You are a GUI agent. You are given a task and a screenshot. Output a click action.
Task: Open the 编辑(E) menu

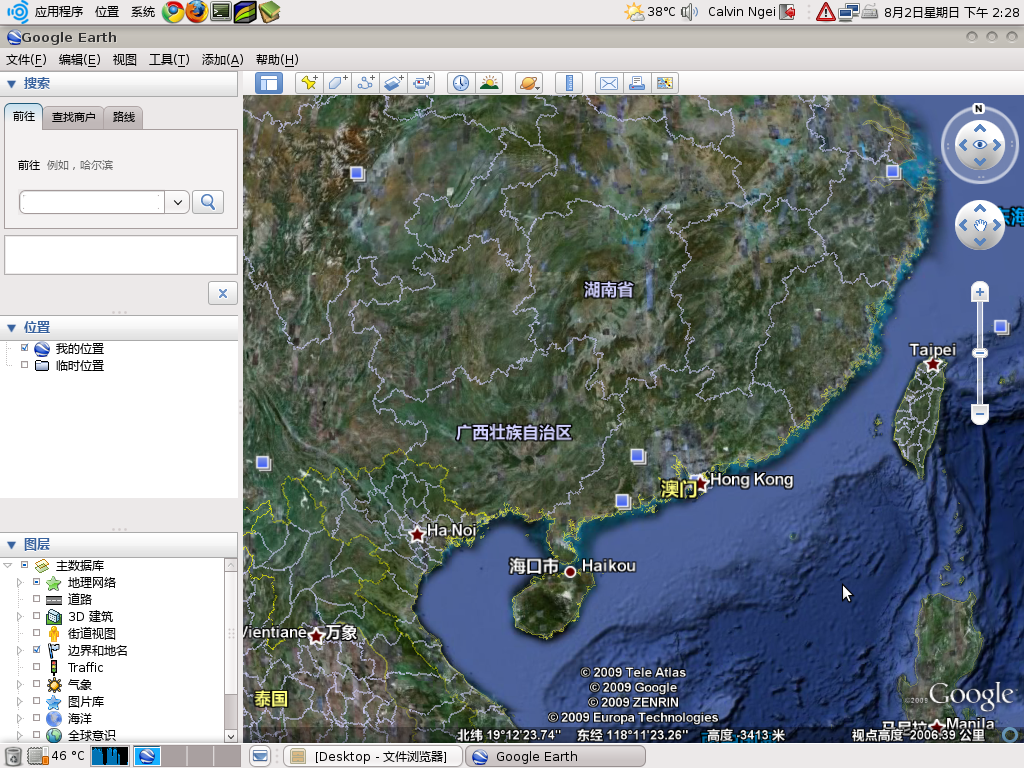80,60
